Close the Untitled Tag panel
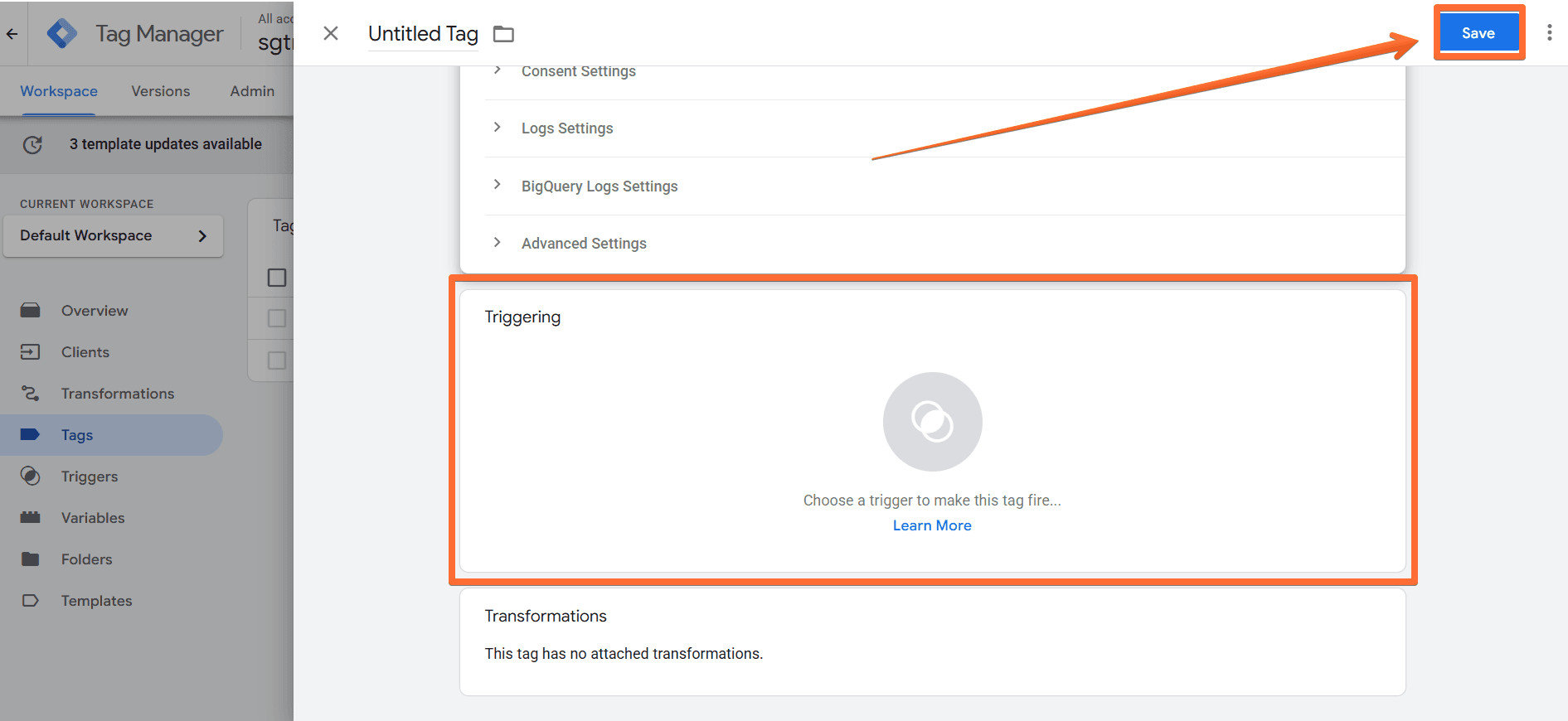Viewport: 1568px width, 721px height. (x=331, y=34)
